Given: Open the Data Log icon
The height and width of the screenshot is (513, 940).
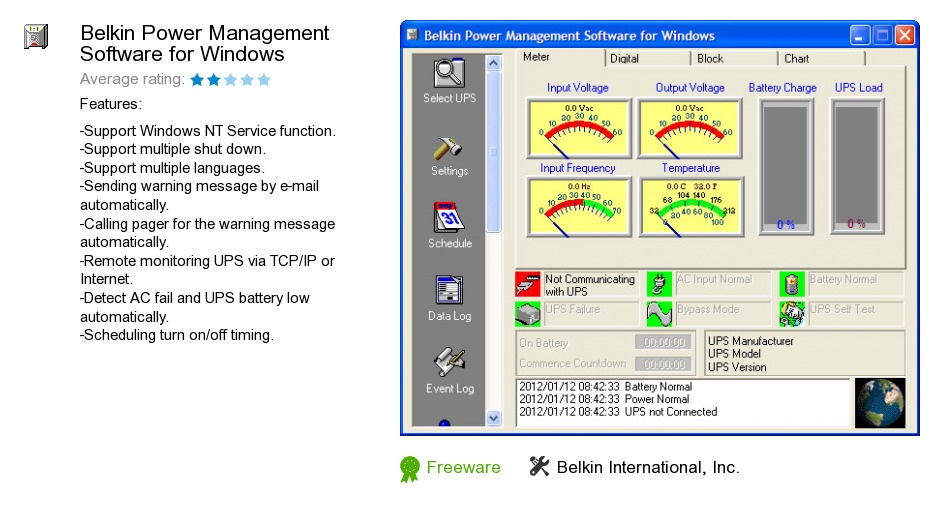Looking at the screenshot, I should tap(449, 290).
